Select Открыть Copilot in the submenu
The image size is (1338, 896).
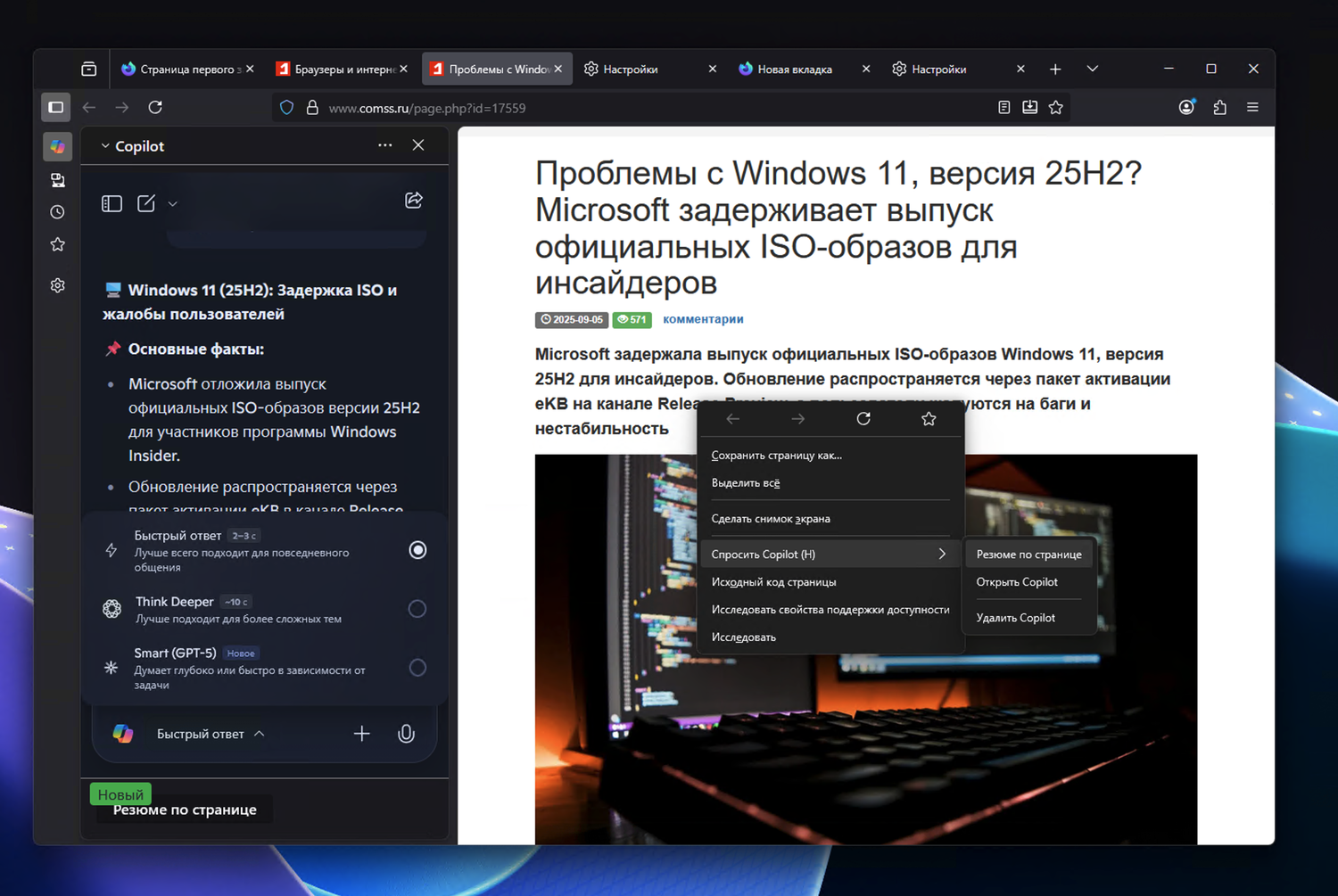tap(1029, 582)
